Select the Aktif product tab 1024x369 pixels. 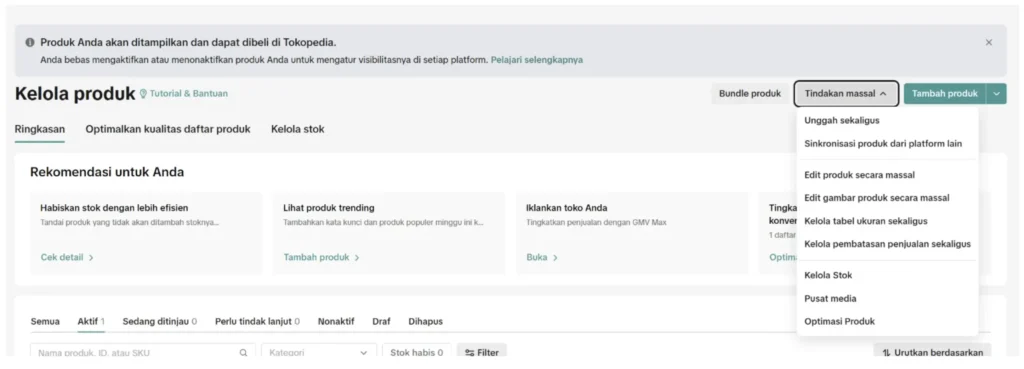(91, 321)
